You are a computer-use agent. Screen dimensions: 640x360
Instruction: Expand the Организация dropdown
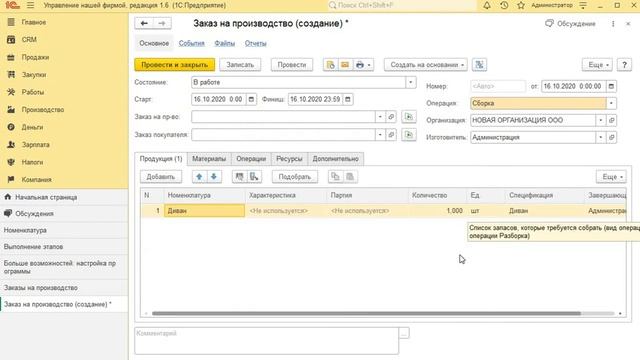pyautogui.click(x=600, y=120)
